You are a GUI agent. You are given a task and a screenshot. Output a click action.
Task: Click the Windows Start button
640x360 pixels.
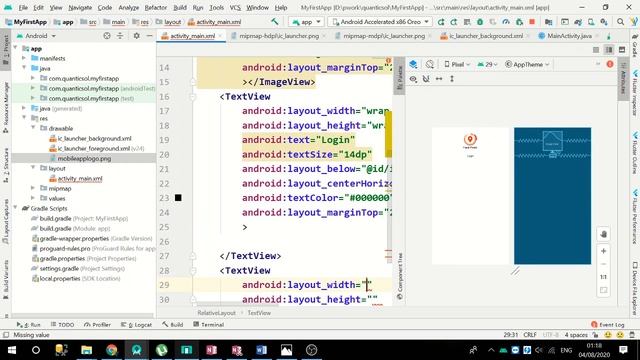click(x=11, y=350)
